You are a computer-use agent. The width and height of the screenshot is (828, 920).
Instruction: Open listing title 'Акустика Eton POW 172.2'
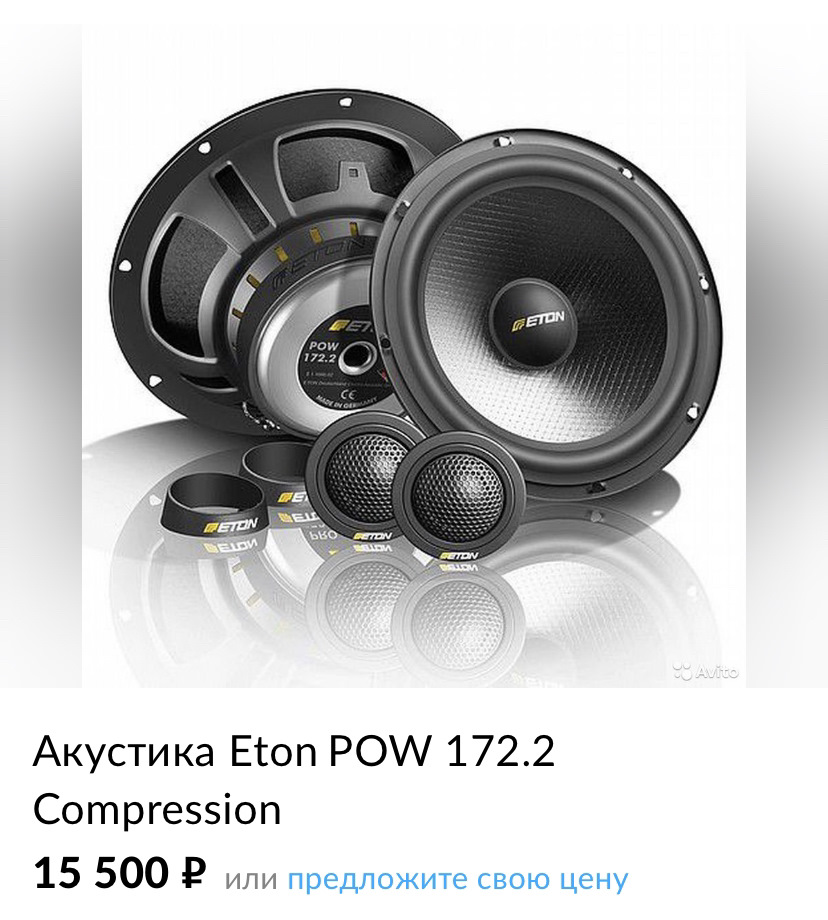(x=293, y=752)
